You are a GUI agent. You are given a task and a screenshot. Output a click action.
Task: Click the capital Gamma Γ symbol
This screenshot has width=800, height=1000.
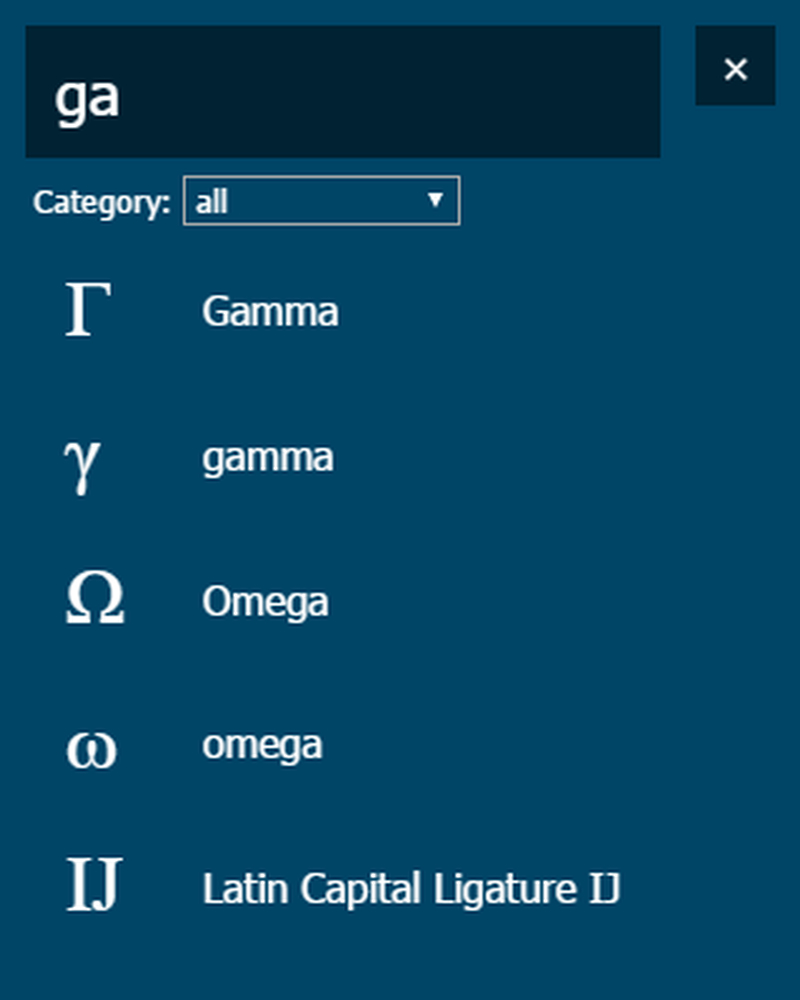tap(88, 309)
